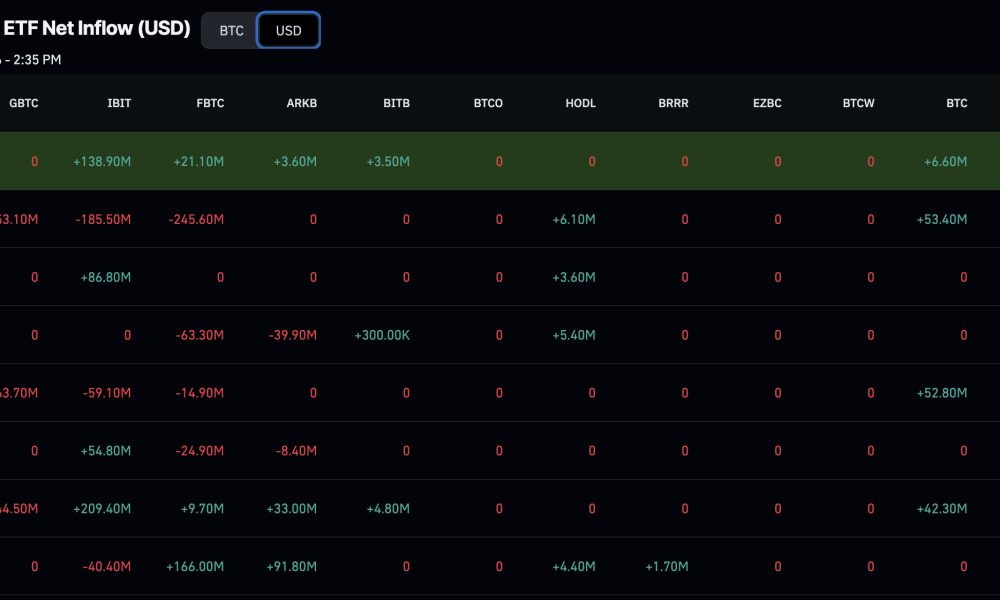Select the USD toggle option
Screen dimensions: 1000x600
coord(288,31)
